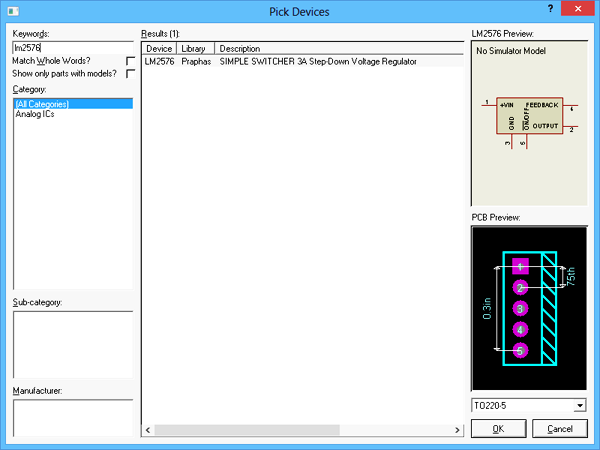
Task: Click the Cancel button
Action: [x=560, y=429]
